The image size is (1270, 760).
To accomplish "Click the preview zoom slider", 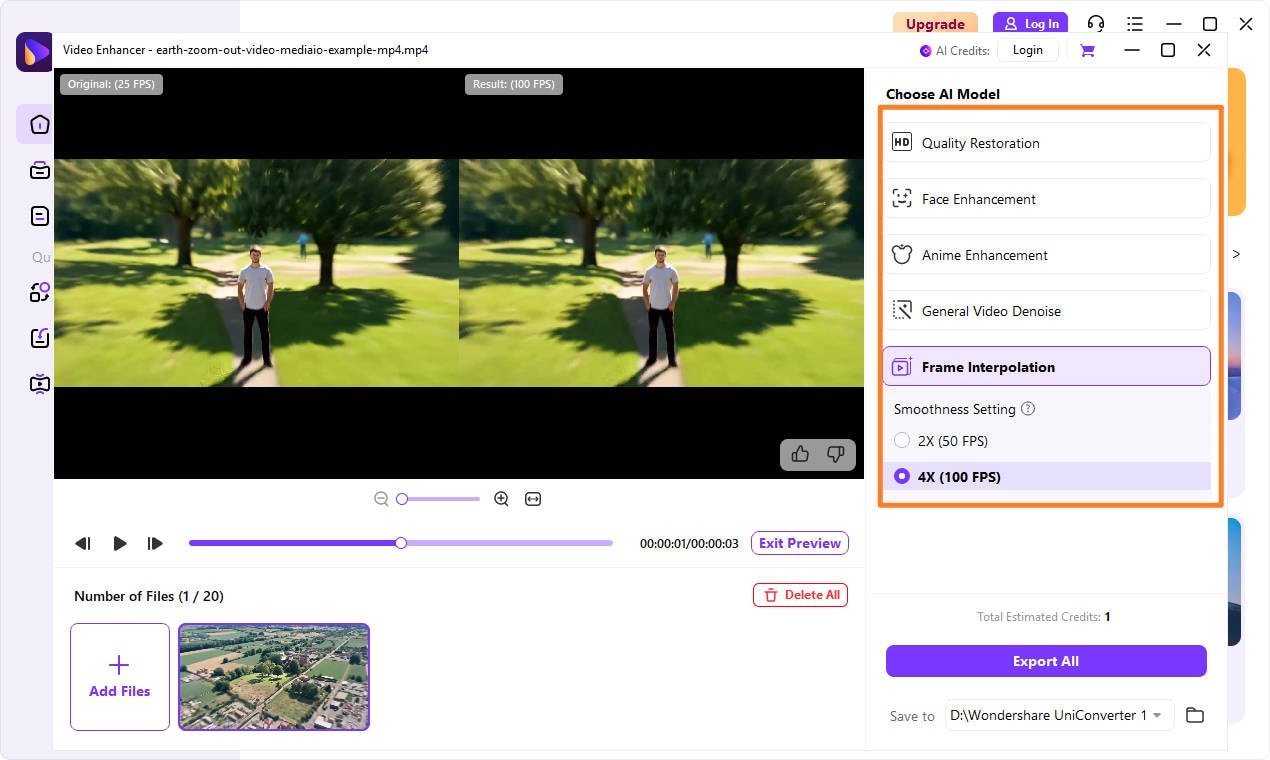I will 438,499.
